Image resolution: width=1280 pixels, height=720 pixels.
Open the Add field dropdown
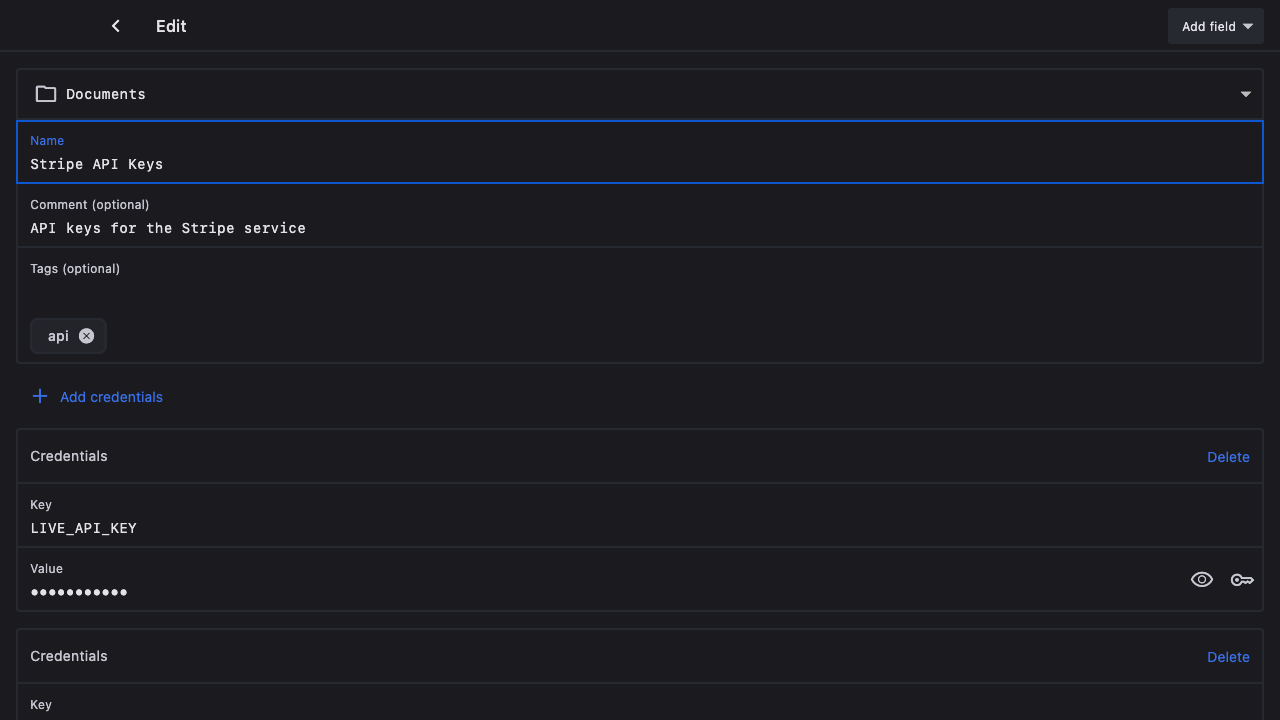coord(1215,26)
